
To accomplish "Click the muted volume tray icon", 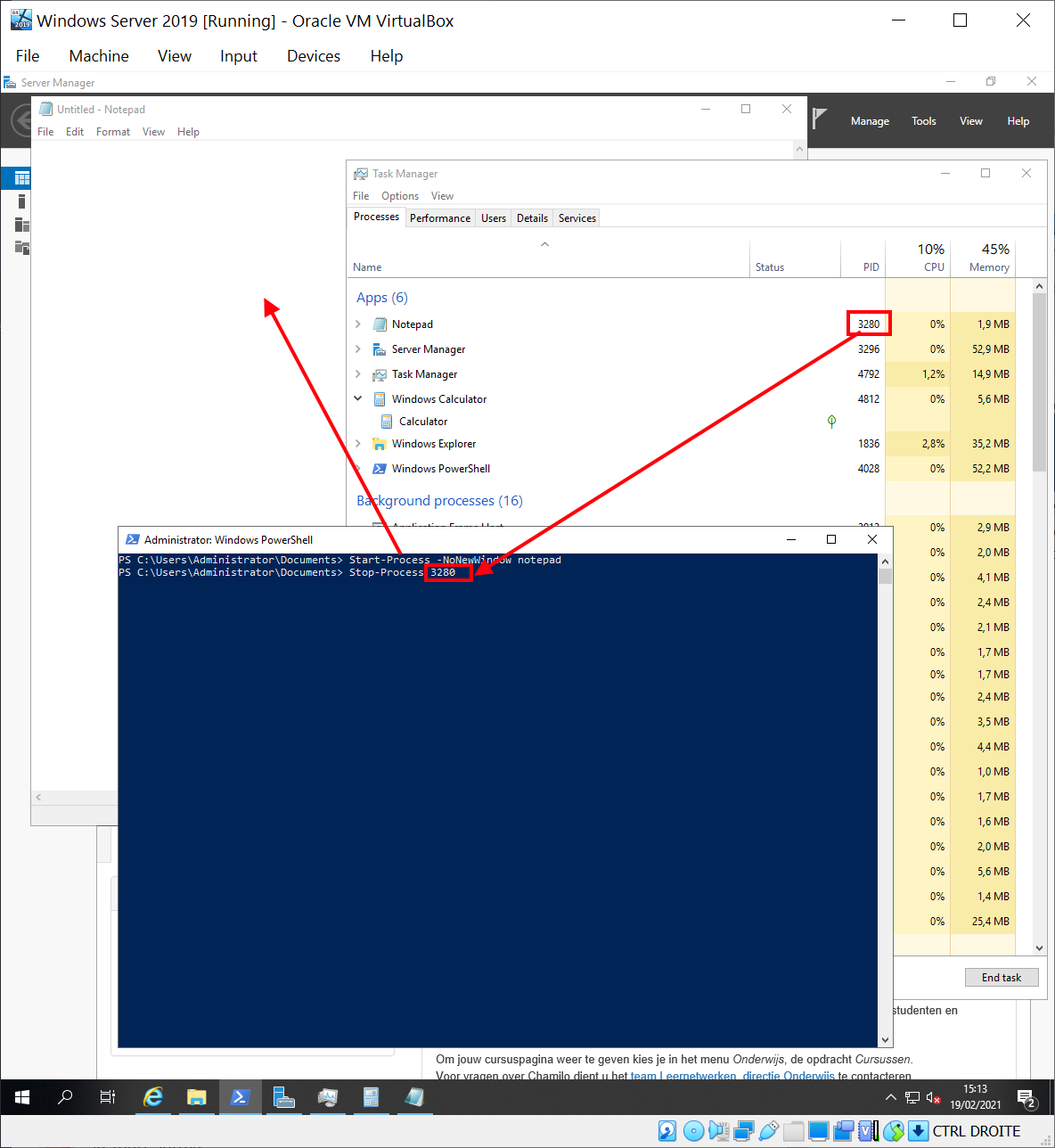I will point(933,1098).
